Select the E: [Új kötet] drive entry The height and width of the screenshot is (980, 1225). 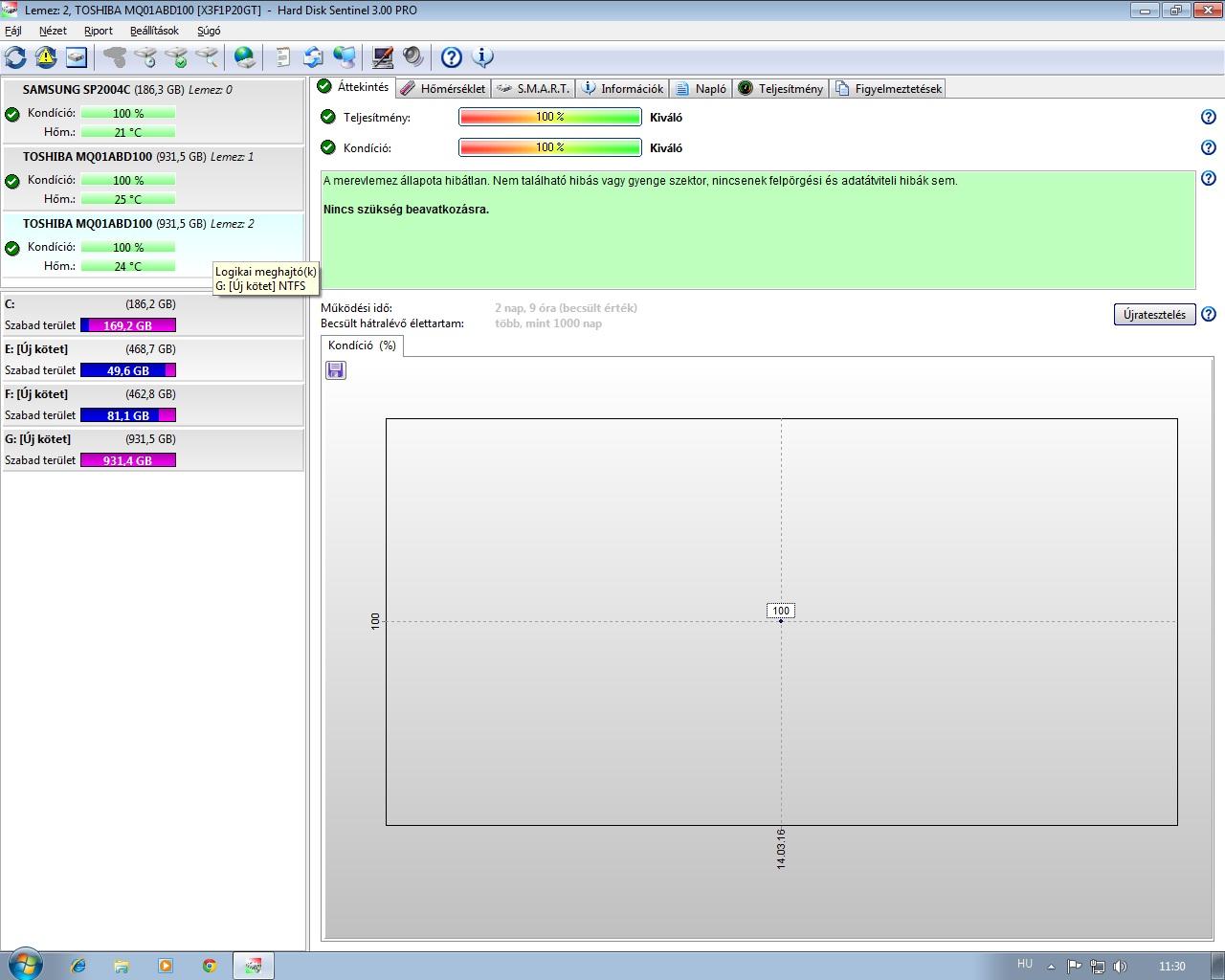pyautogui.click(x=153, y=360)
